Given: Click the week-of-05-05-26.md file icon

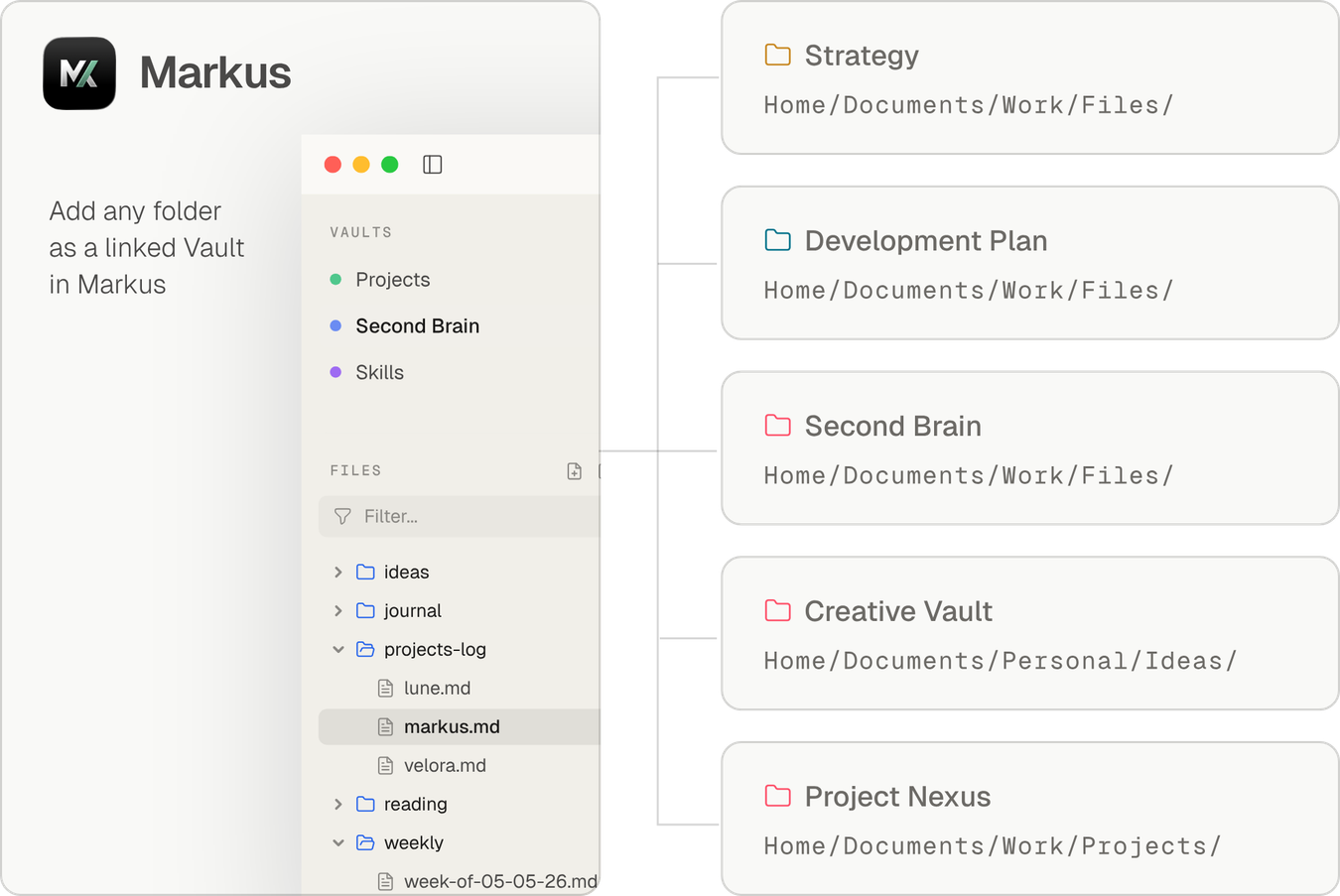Looking at the screenshot, I should pos(386,881).
